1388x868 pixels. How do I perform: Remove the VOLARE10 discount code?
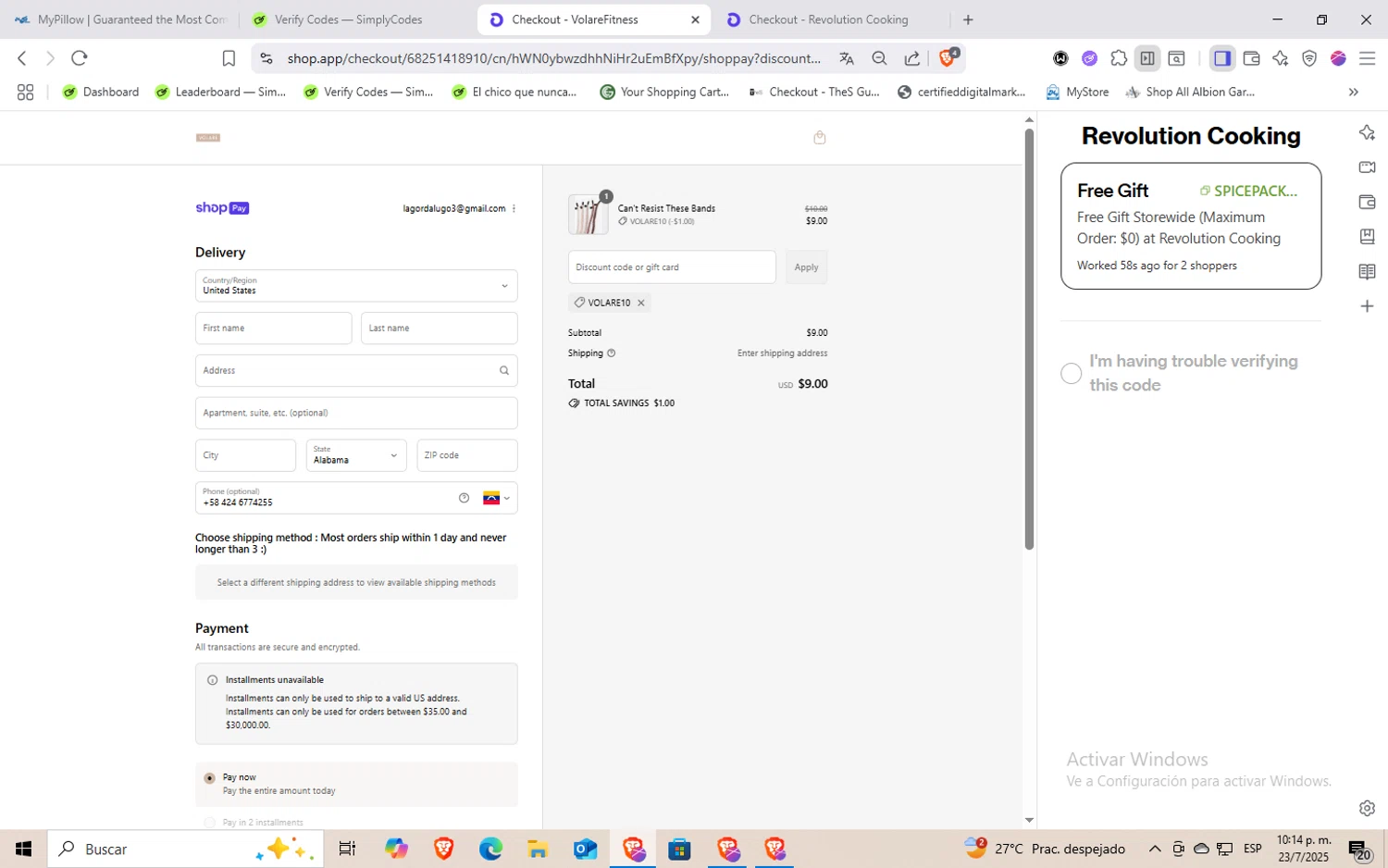point(640,303)
